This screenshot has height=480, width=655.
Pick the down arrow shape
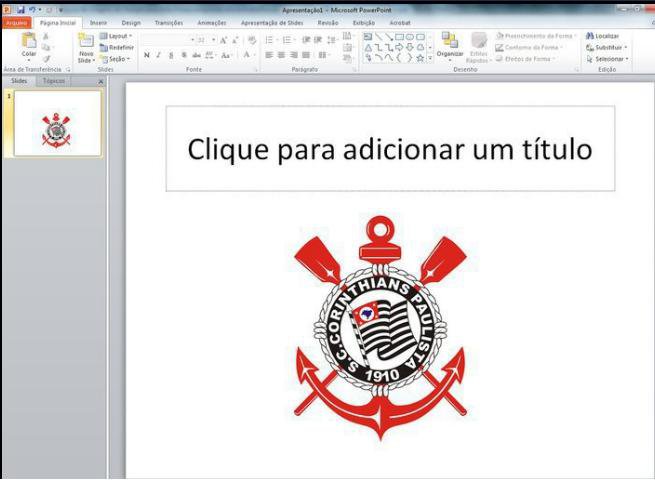(x=410, y=47)
